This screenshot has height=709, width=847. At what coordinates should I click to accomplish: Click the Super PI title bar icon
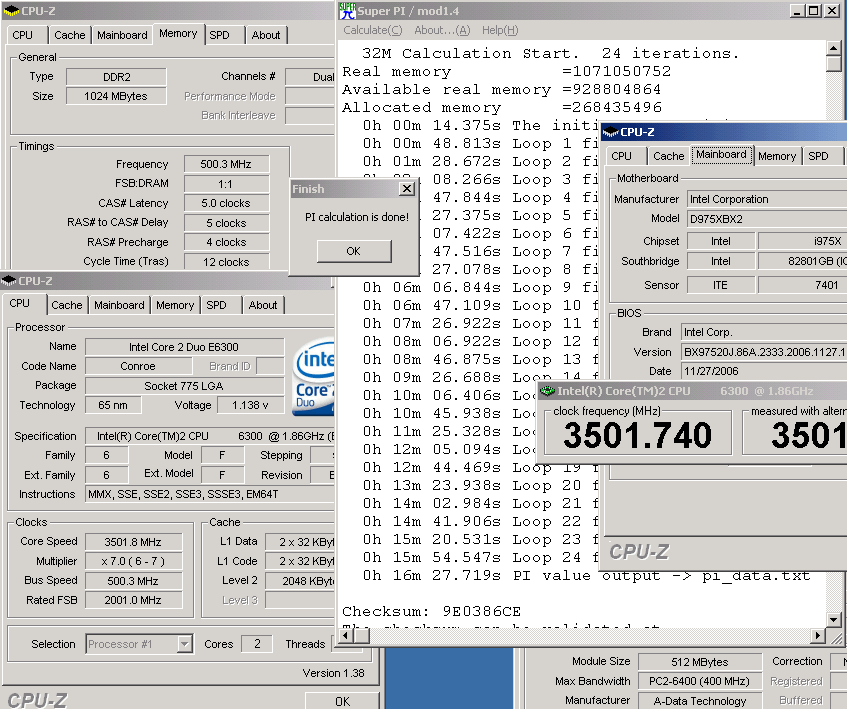[x=347, y=11]
